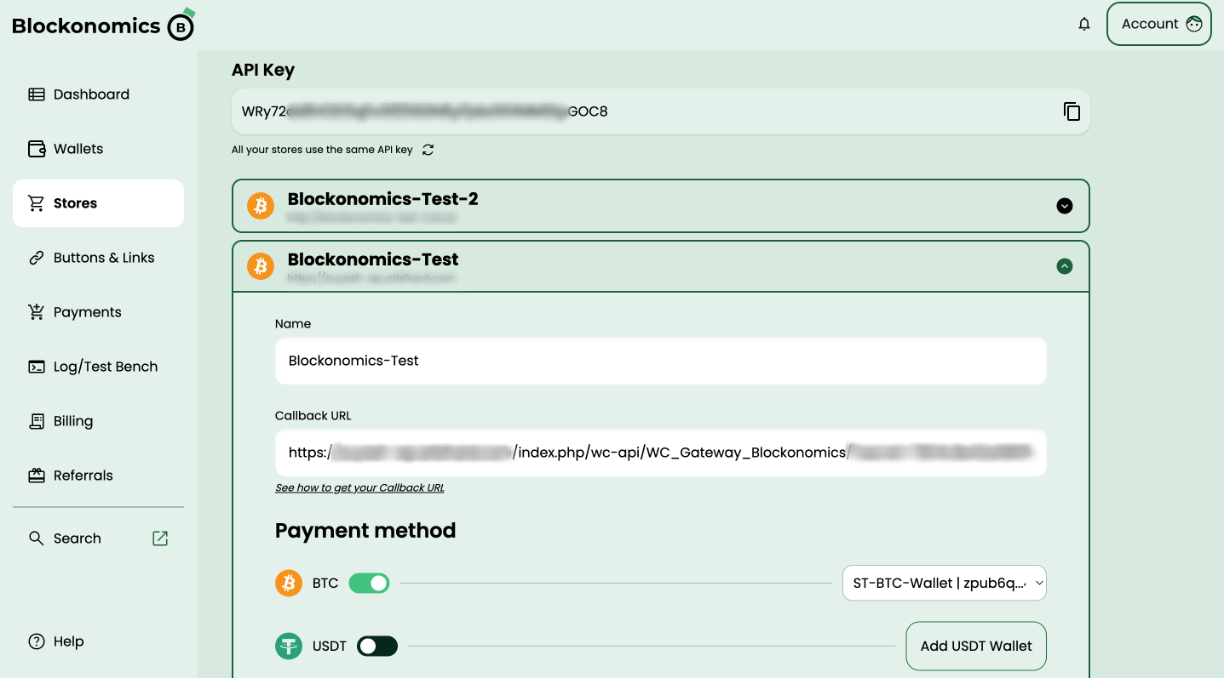This screenshot has height=678, width=1224.
Task: Open the Account menu
Action: (x=1158, y=24)
